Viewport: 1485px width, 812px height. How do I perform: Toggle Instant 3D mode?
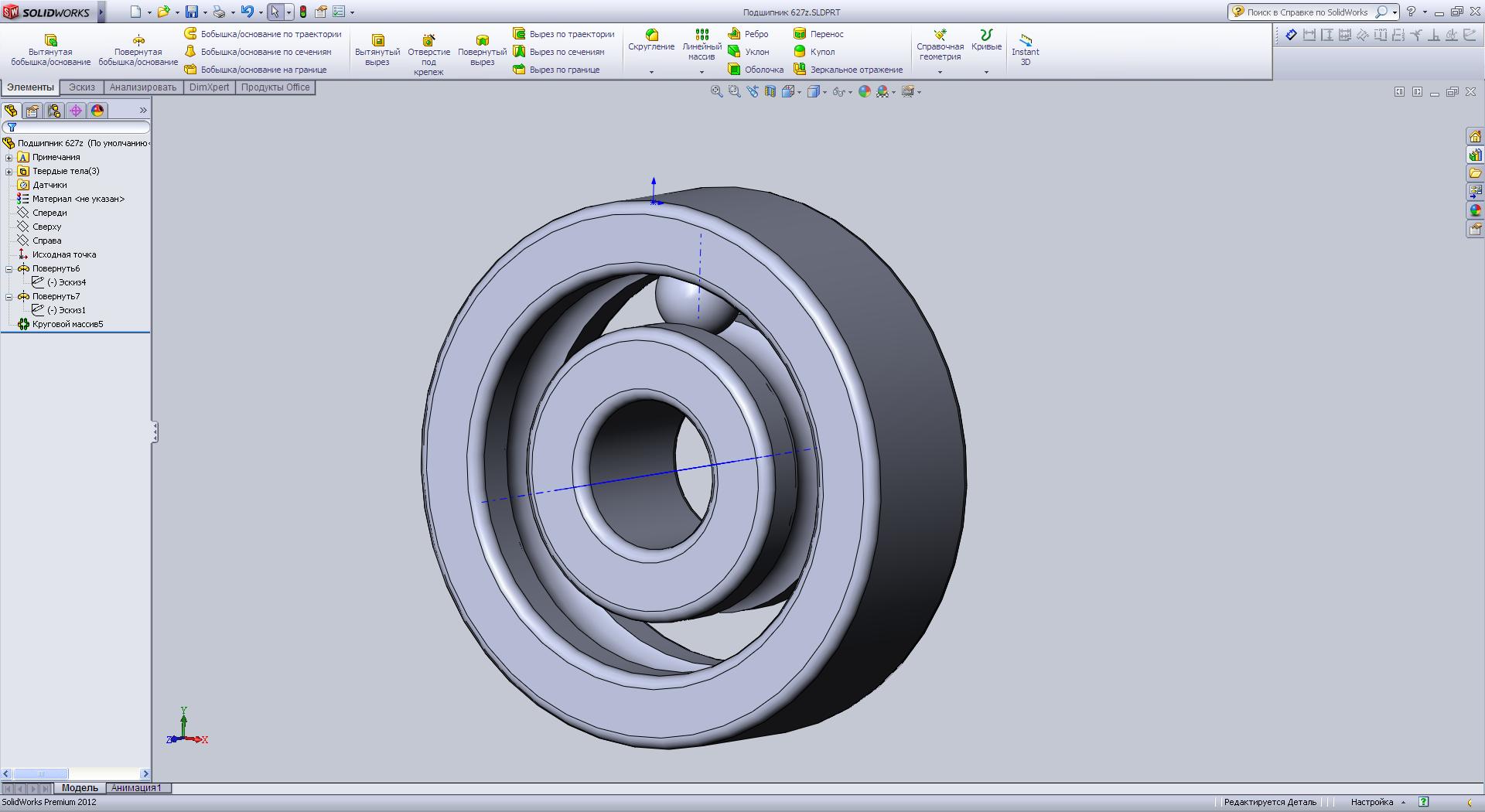[x=1026, y=49]
